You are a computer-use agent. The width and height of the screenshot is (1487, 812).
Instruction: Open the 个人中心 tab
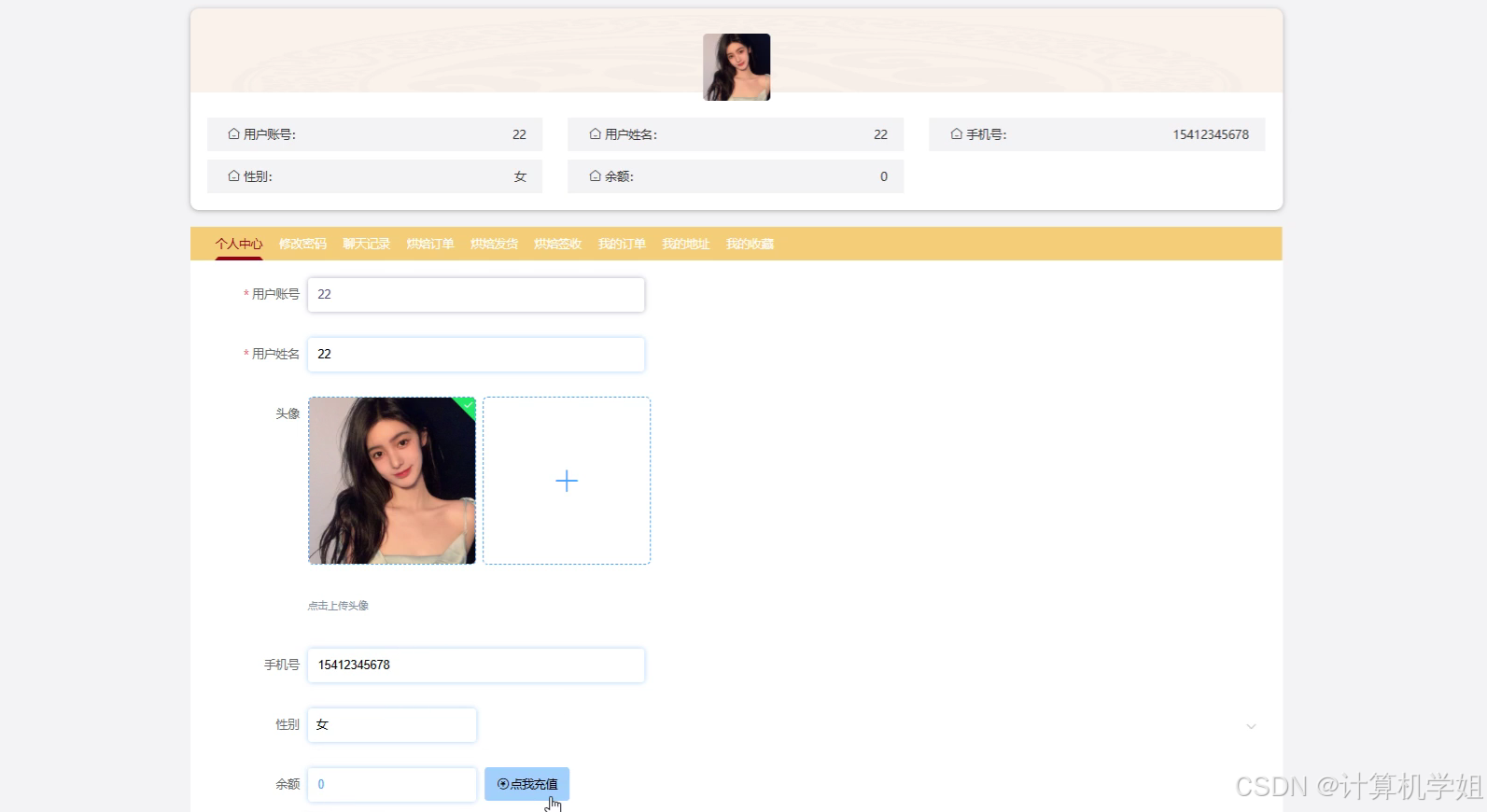pos(239,244)
